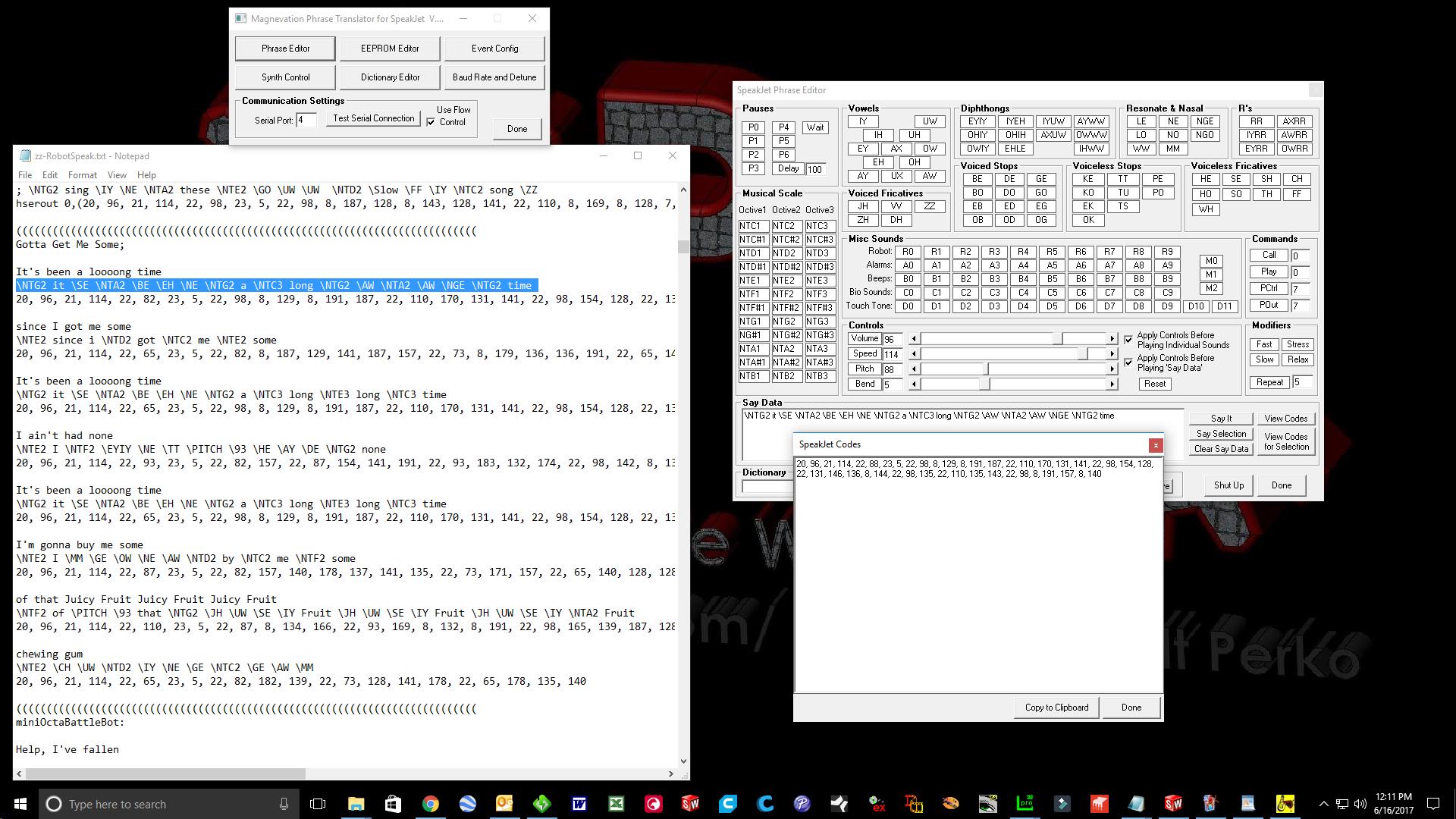Launch Excel from the taskbar
1456x819 pixels.
tap(616, 804)
